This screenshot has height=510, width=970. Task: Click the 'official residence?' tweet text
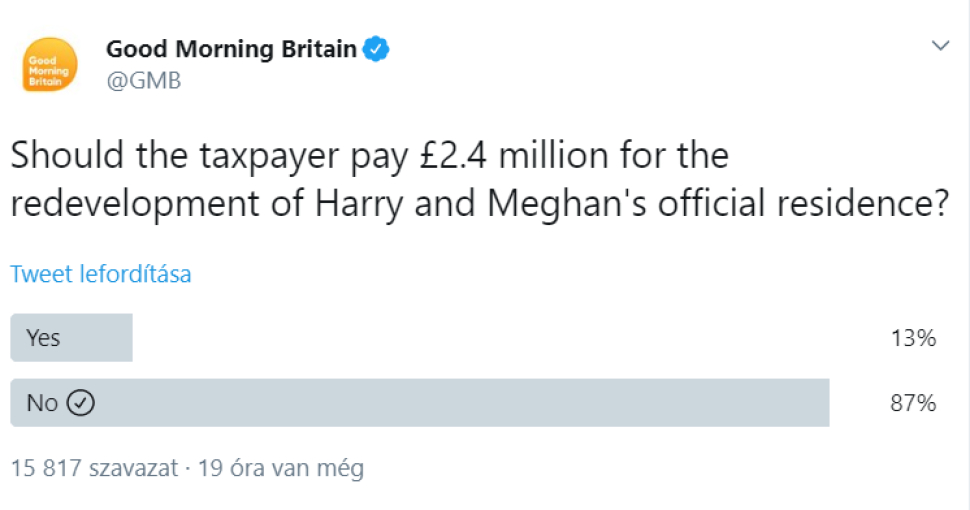[x=803, y=204]
